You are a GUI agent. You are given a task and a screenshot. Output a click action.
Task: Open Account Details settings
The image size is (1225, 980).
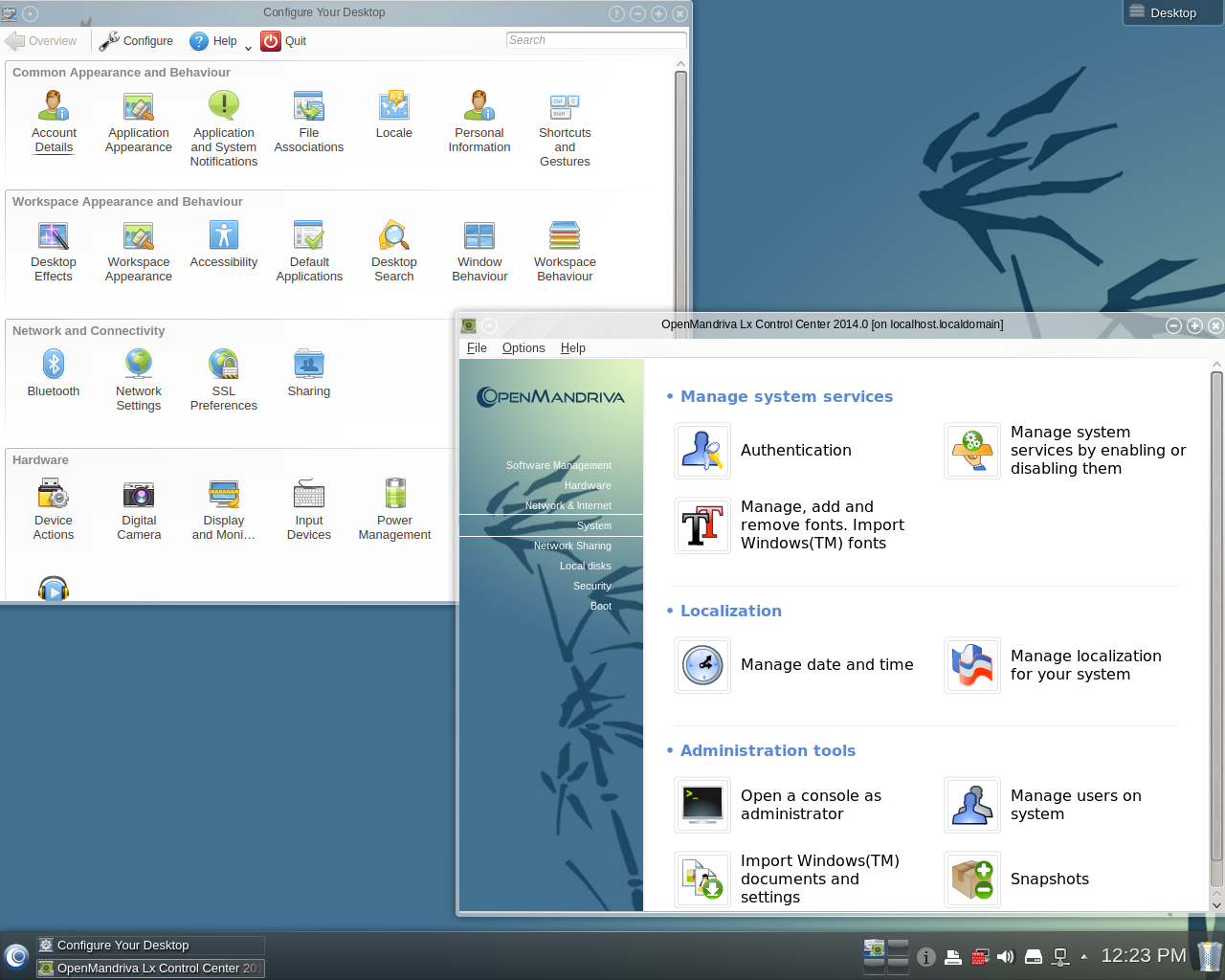pyautogui.click(x=54, y=122)
